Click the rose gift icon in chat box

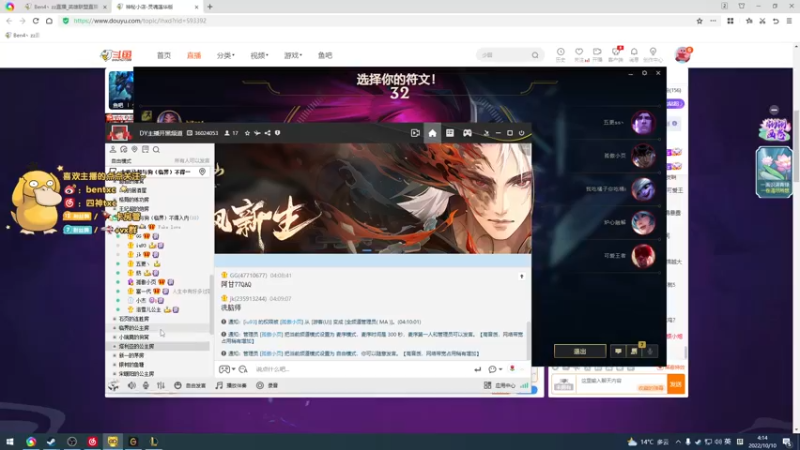coord(512,369)
